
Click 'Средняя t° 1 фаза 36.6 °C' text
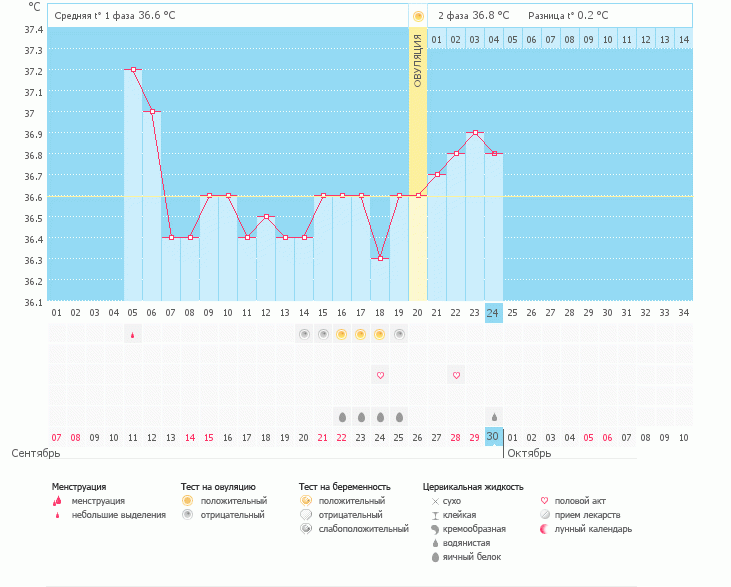click(x=115, y=15)
